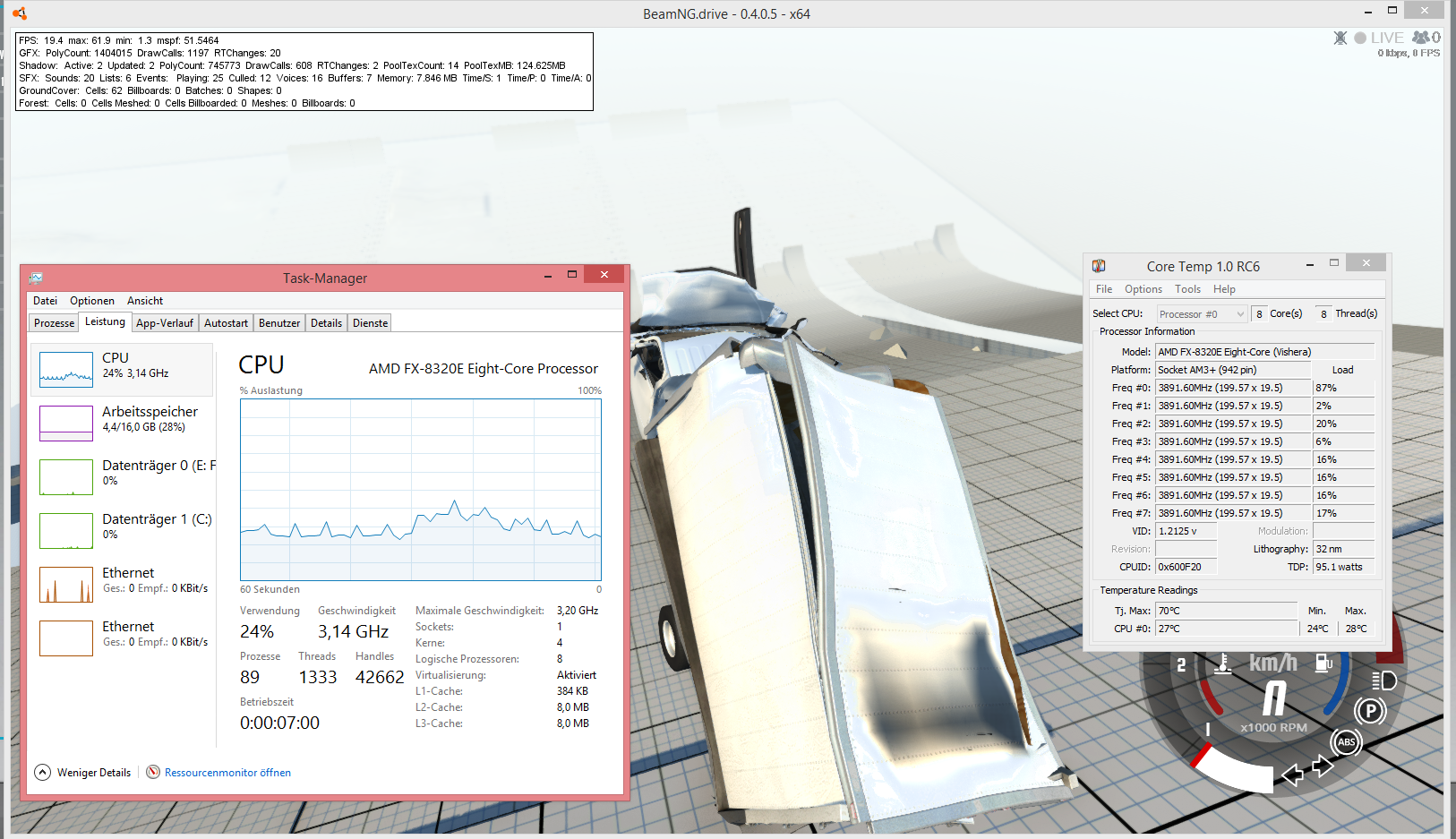Screen dimensions: 1456x839
Task: Click the fuel pump icon on gauge
Action: pyautogui.click(x=1324, y=663)
